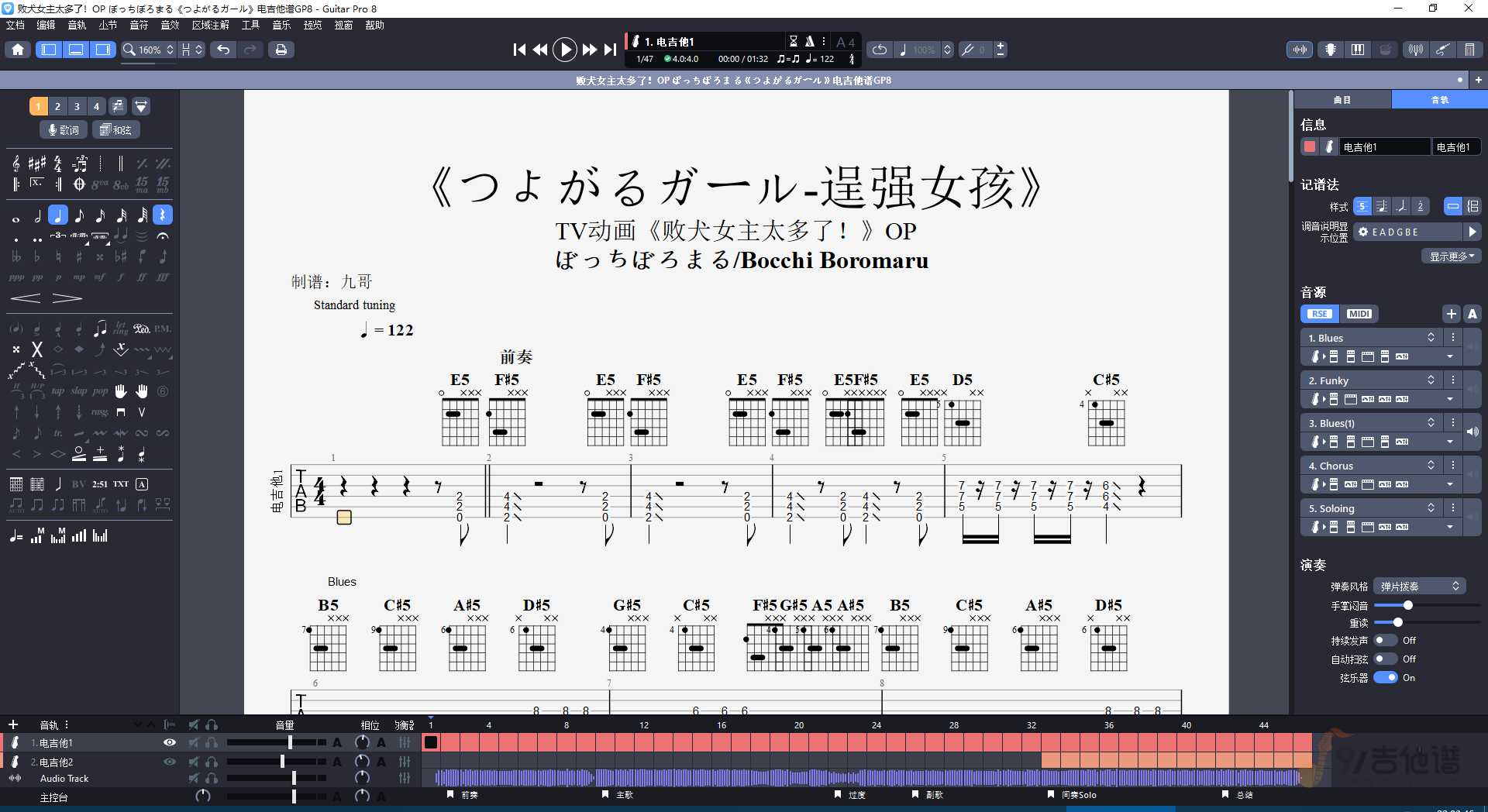Open the 160% zoom level dropdown
Screen dimensions: 1488x812
click(x=150, y=50)
